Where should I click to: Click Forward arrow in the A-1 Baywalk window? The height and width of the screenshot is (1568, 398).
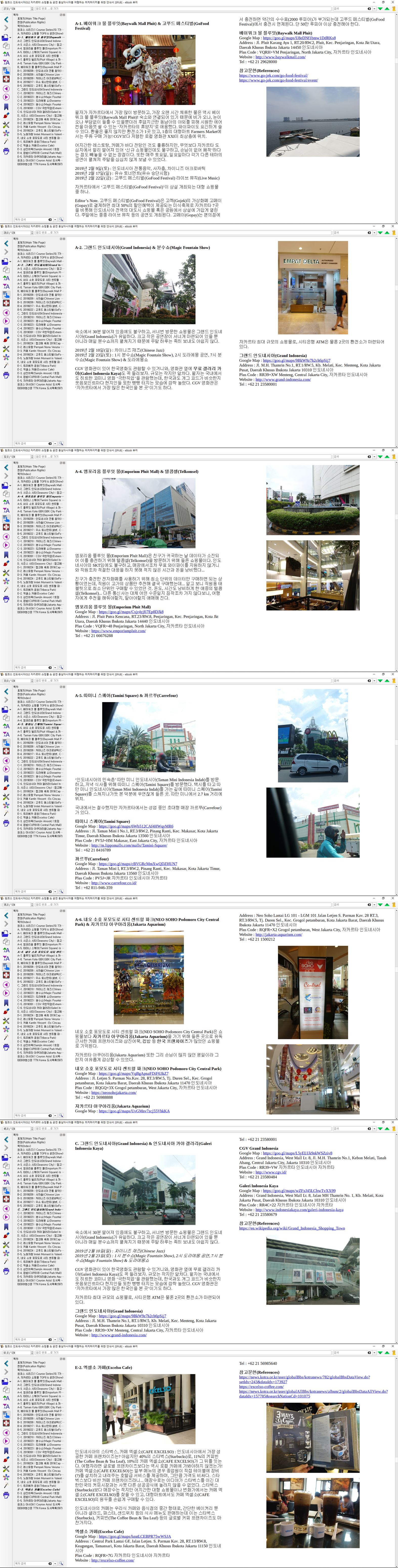click(x=6, y=28)
